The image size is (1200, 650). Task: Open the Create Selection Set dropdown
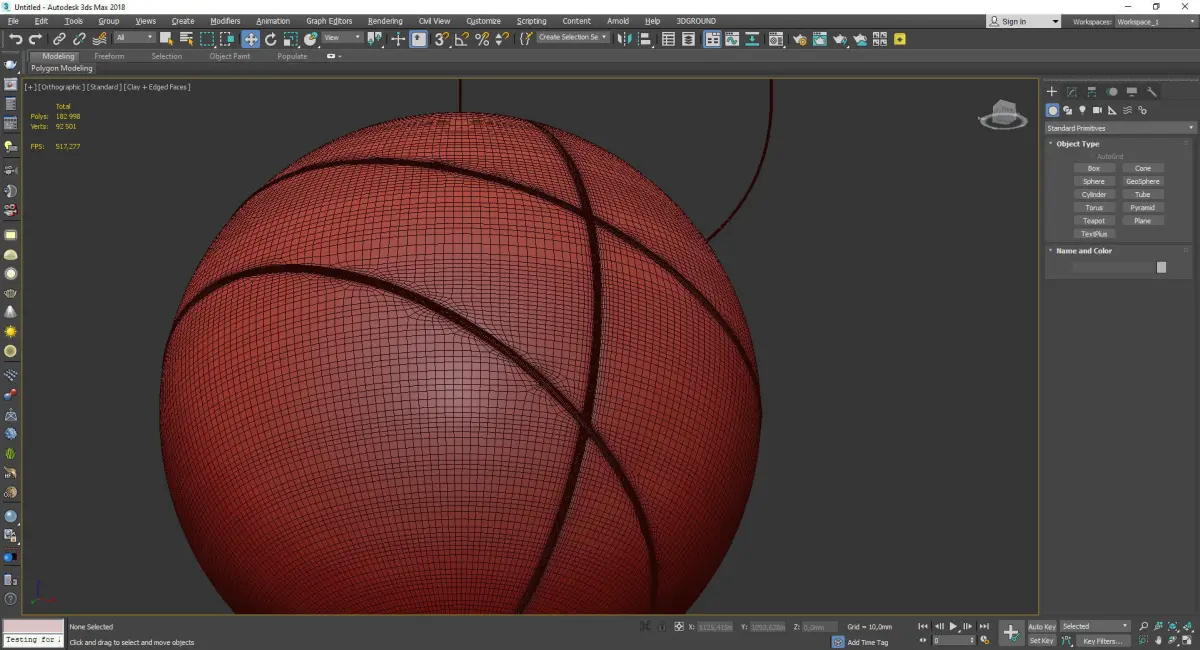[x=573, y=38]
